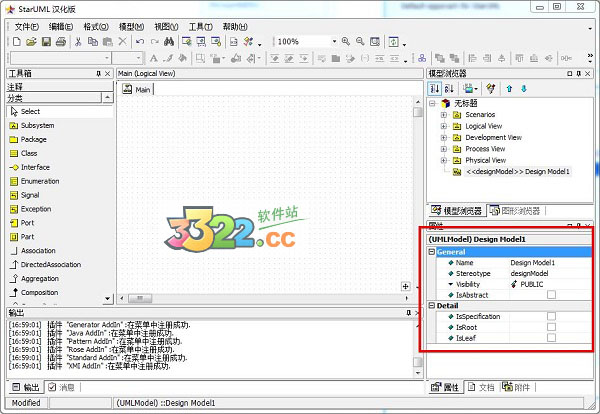Click the Print toolbar icon
This screenshot has width=600, height=414.
pos(61,42)
